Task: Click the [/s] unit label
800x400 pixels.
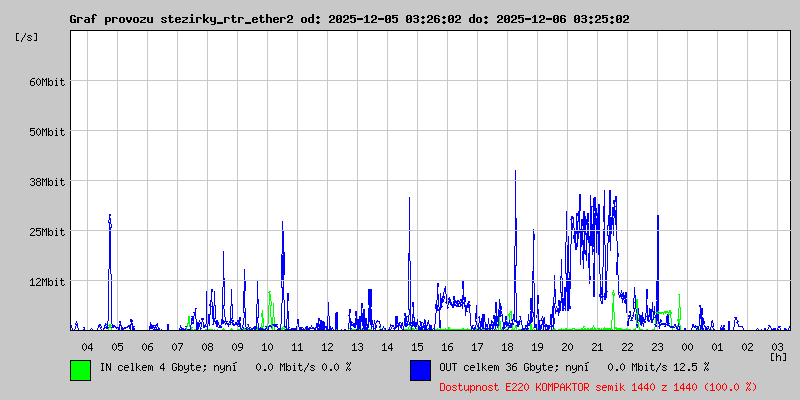Action: click(x=27, y=37)
